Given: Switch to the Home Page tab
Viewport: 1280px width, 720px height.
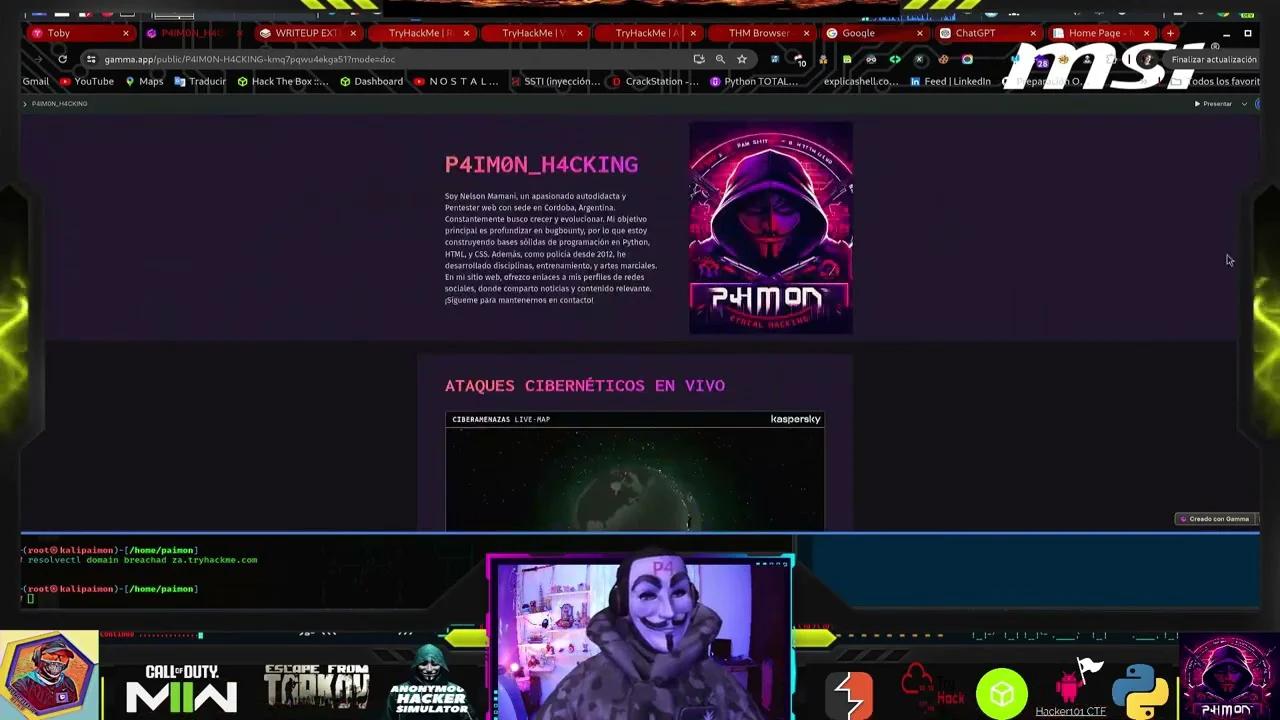Looking at the screenshot, I should (1102, 33).
